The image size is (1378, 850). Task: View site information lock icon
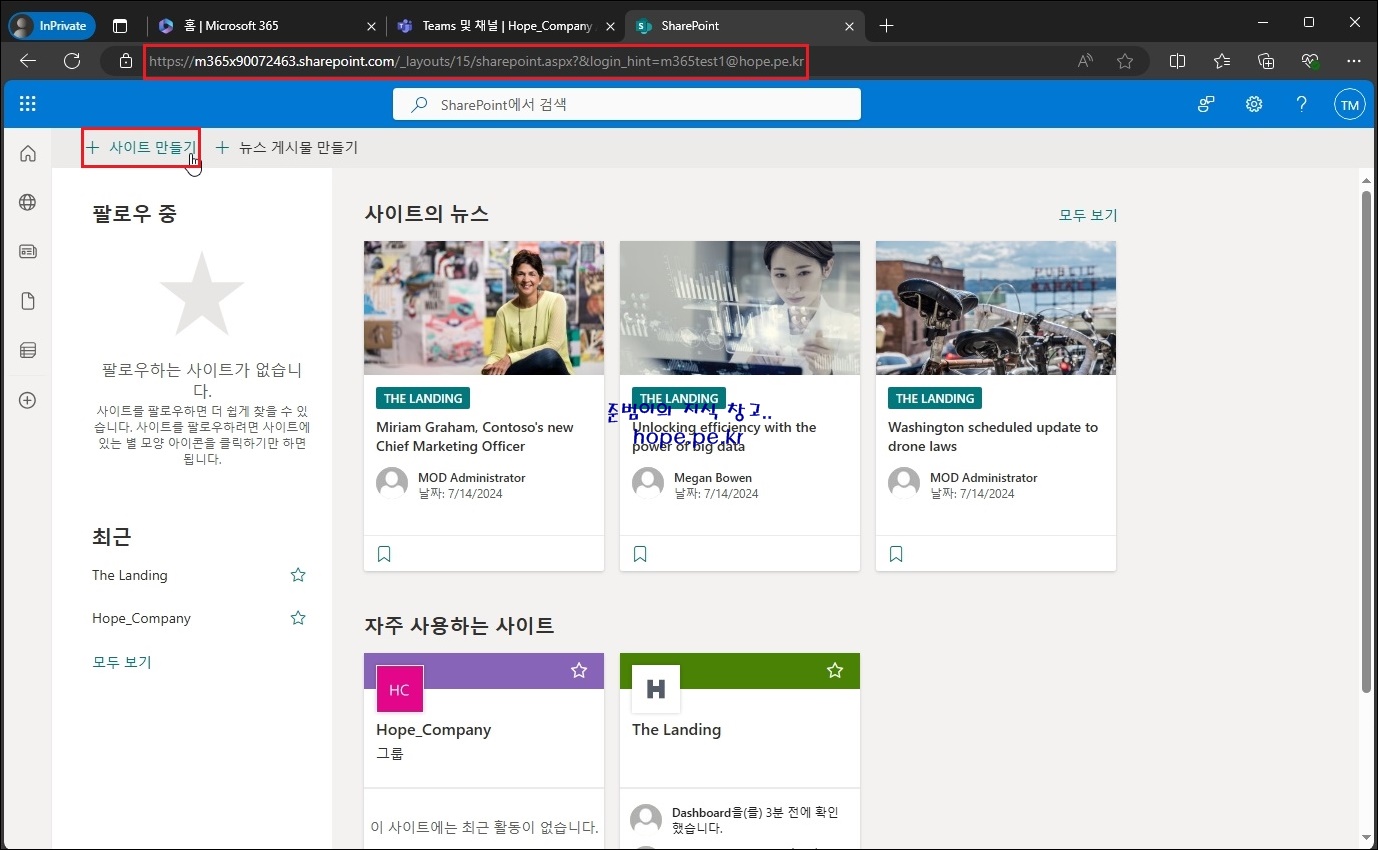125,61
